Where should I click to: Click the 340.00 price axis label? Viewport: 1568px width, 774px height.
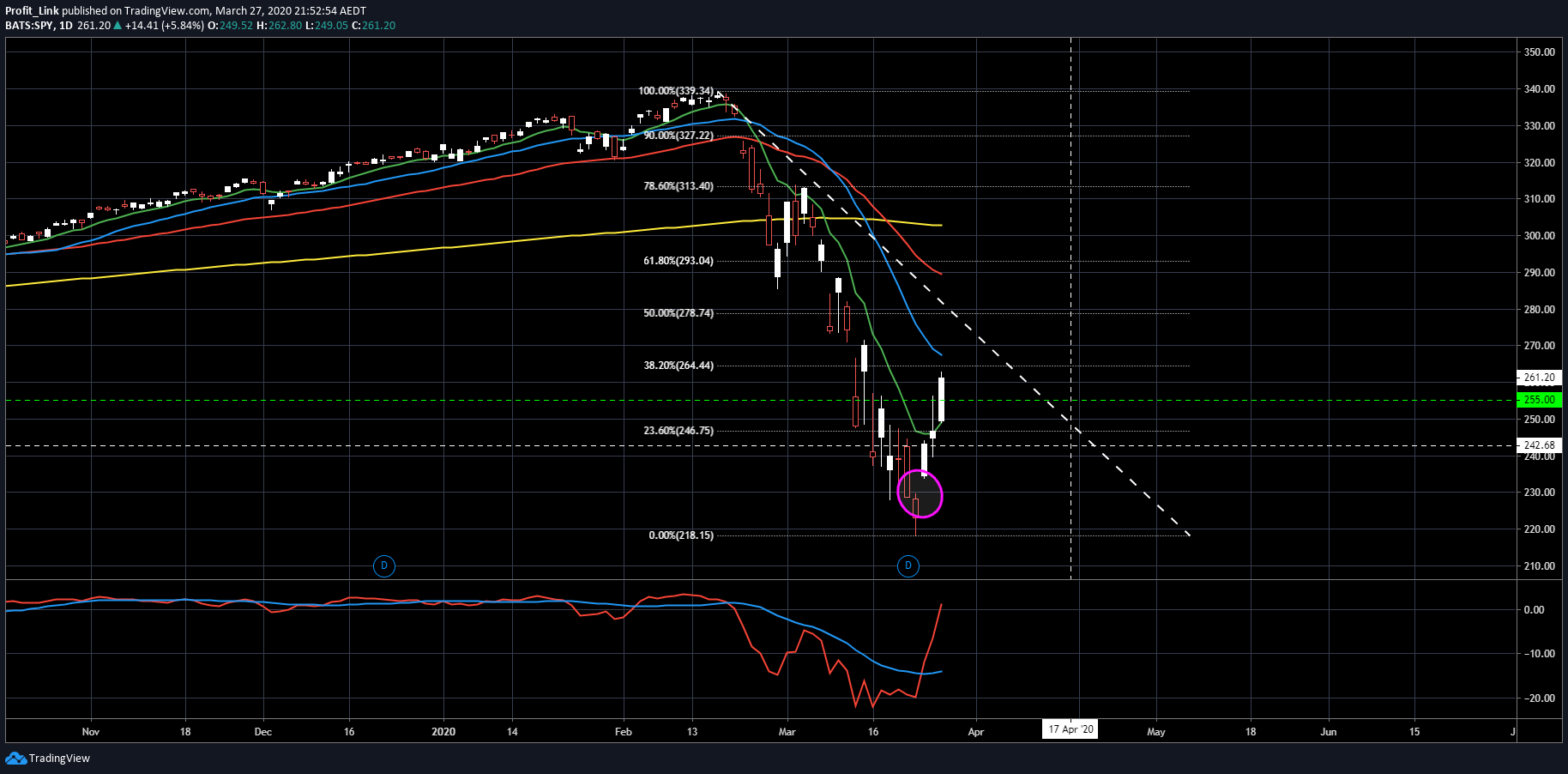tap(1540, 89)
